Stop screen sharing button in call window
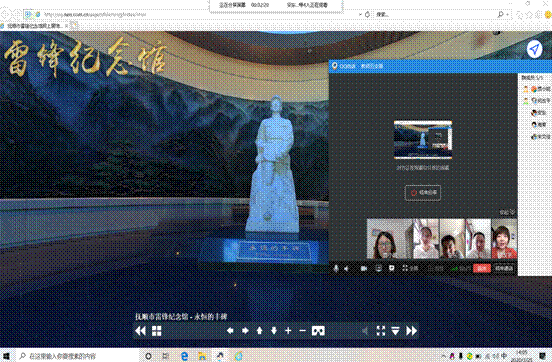This screenshot has height=362, width=552. (423, 193)
